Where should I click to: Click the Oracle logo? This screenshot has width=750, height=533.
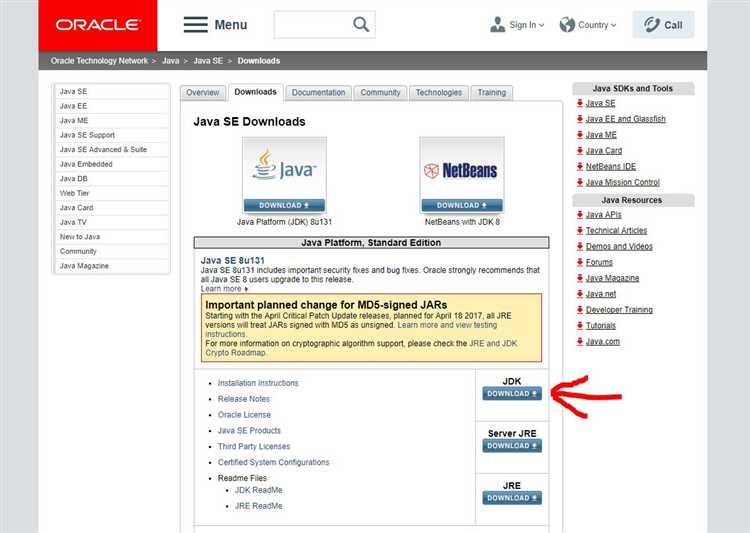coord(98,25)
